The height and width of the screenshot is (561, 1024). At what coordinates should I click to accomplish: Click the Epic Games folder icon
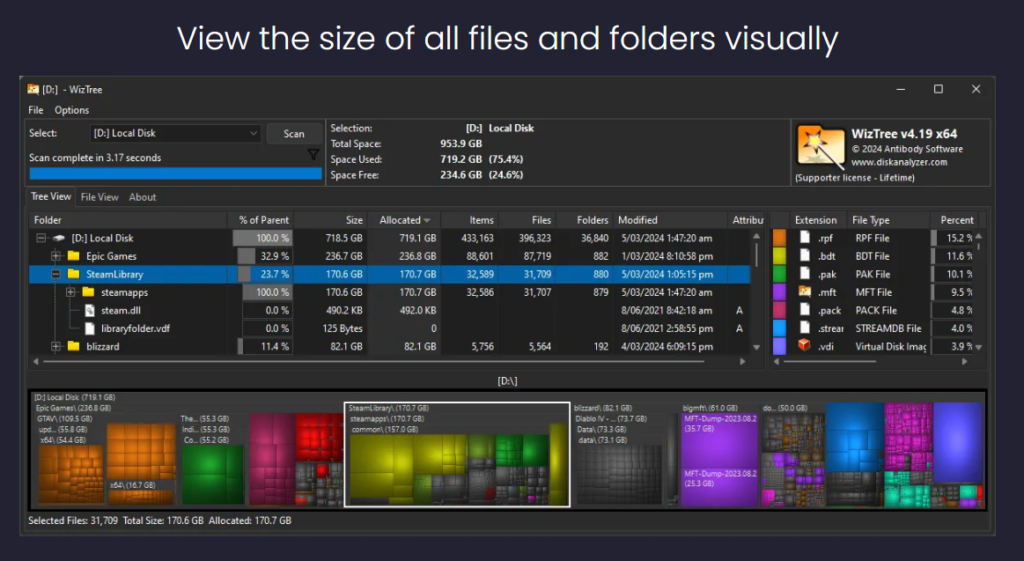(x=74, y=256)
